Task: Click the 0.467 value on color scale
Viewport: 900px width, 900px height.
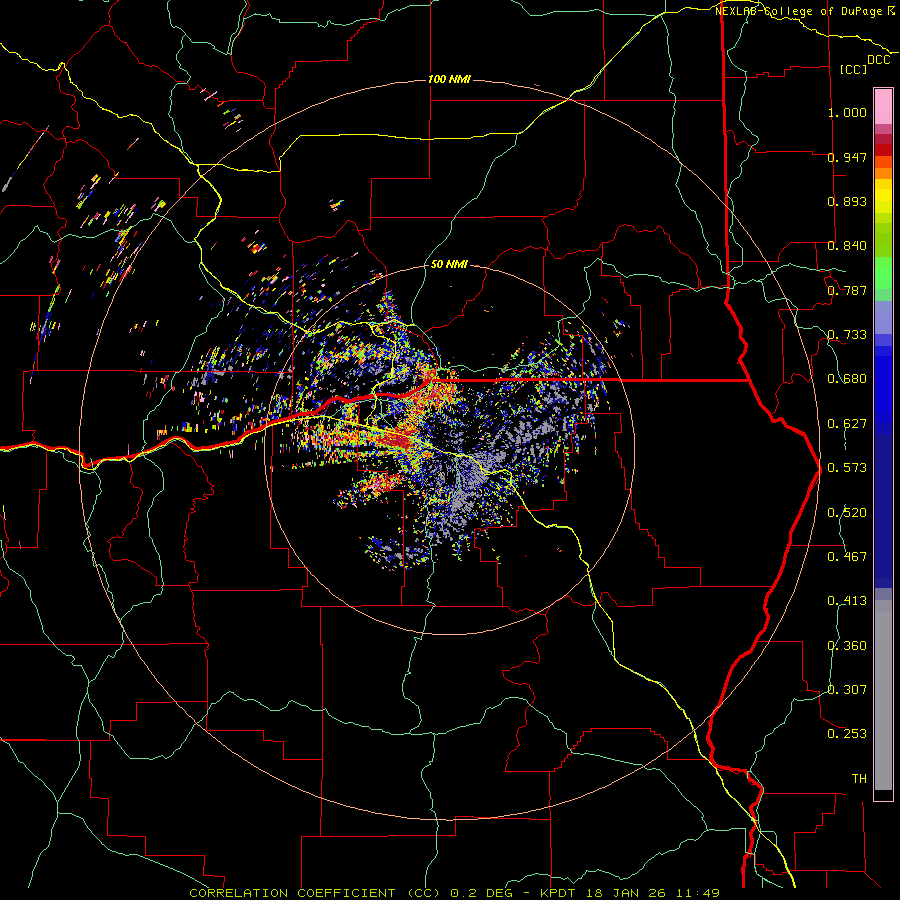Action: (847, 557)
